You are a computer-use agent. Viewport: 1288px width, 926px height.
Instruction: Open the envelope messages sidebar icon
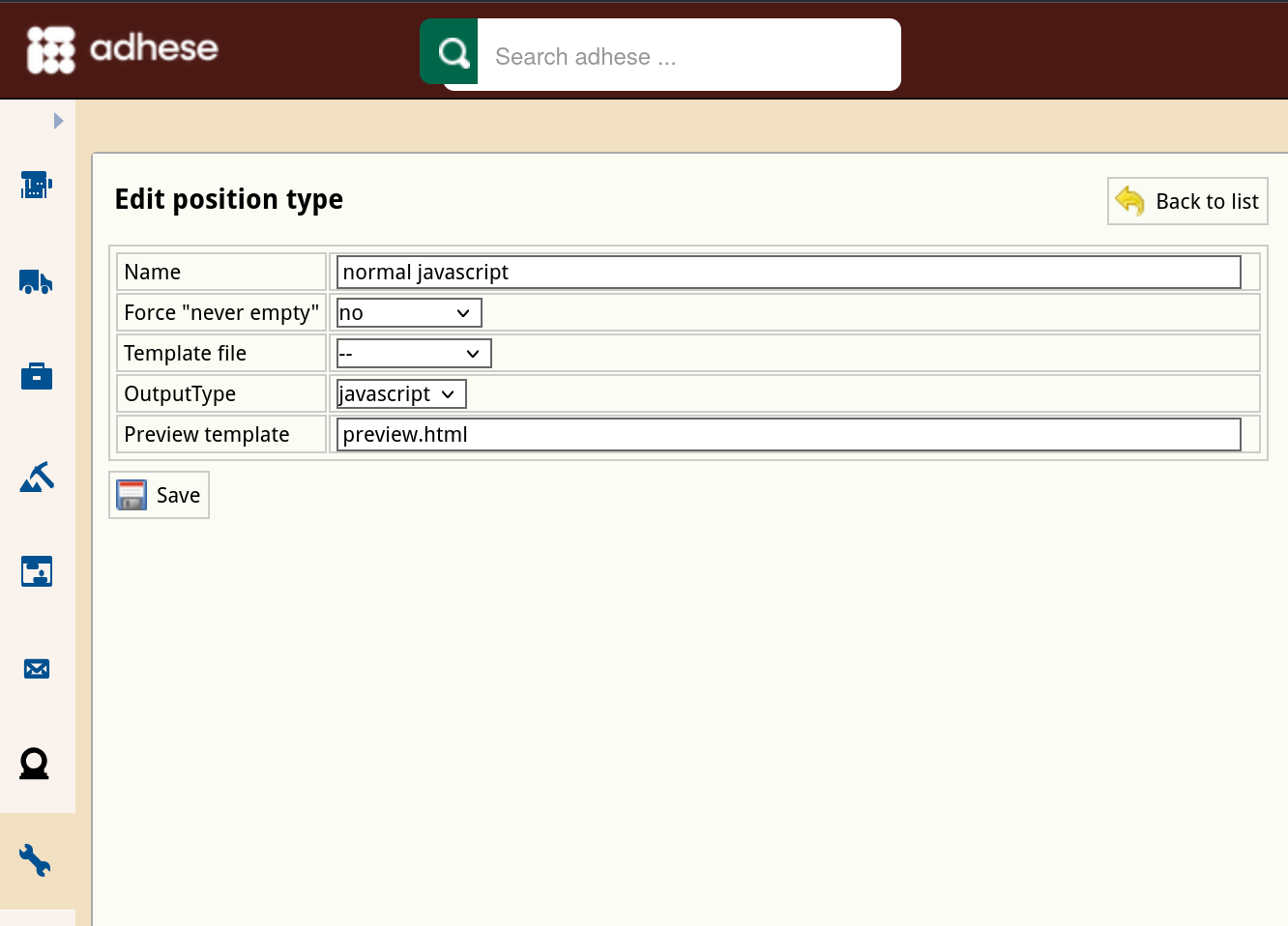coord(37,669)
